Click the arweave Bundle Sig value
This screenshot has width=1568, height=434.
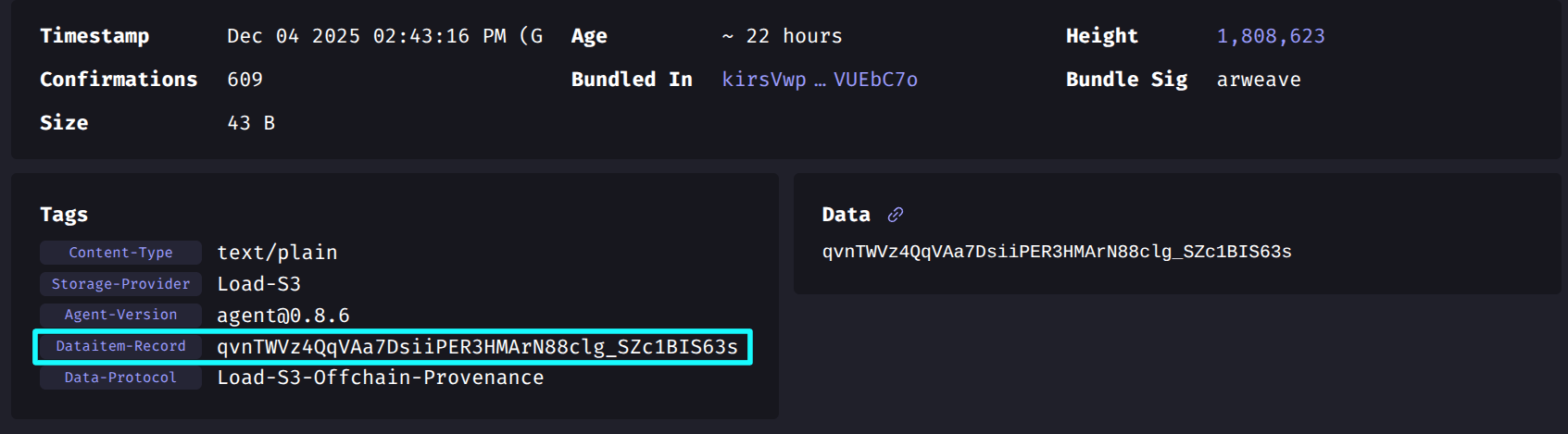coord(1259,80)
